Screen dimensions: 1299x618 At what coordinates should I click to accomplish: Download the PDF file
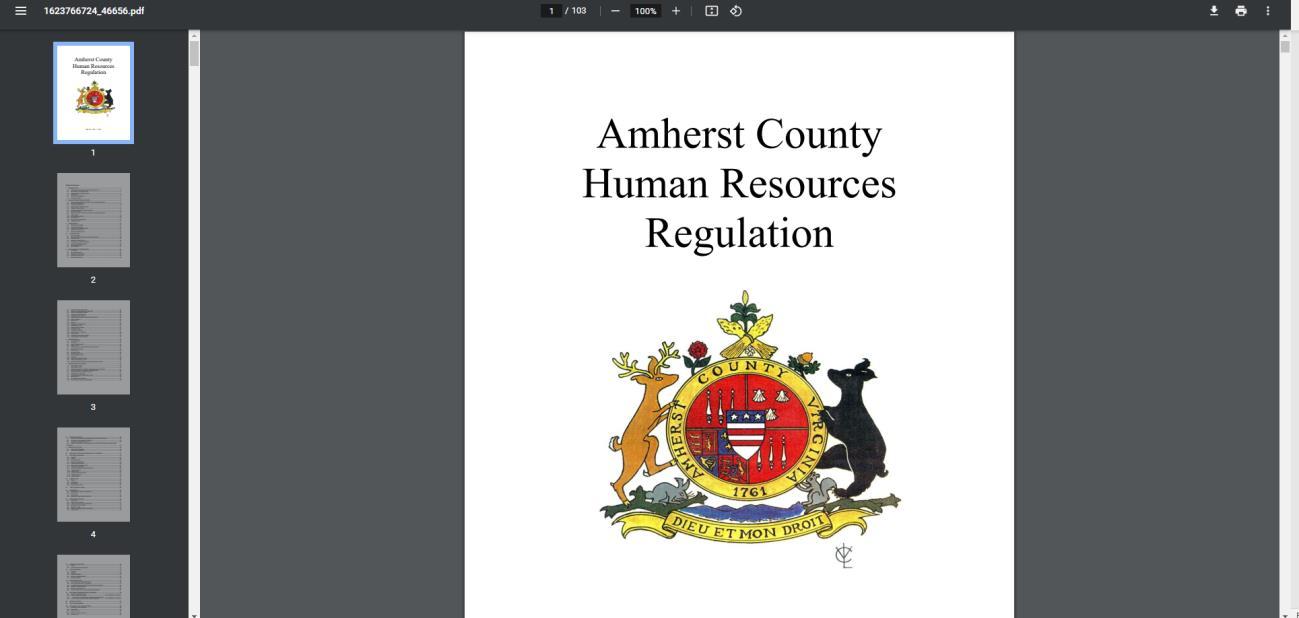(1214, 11)
